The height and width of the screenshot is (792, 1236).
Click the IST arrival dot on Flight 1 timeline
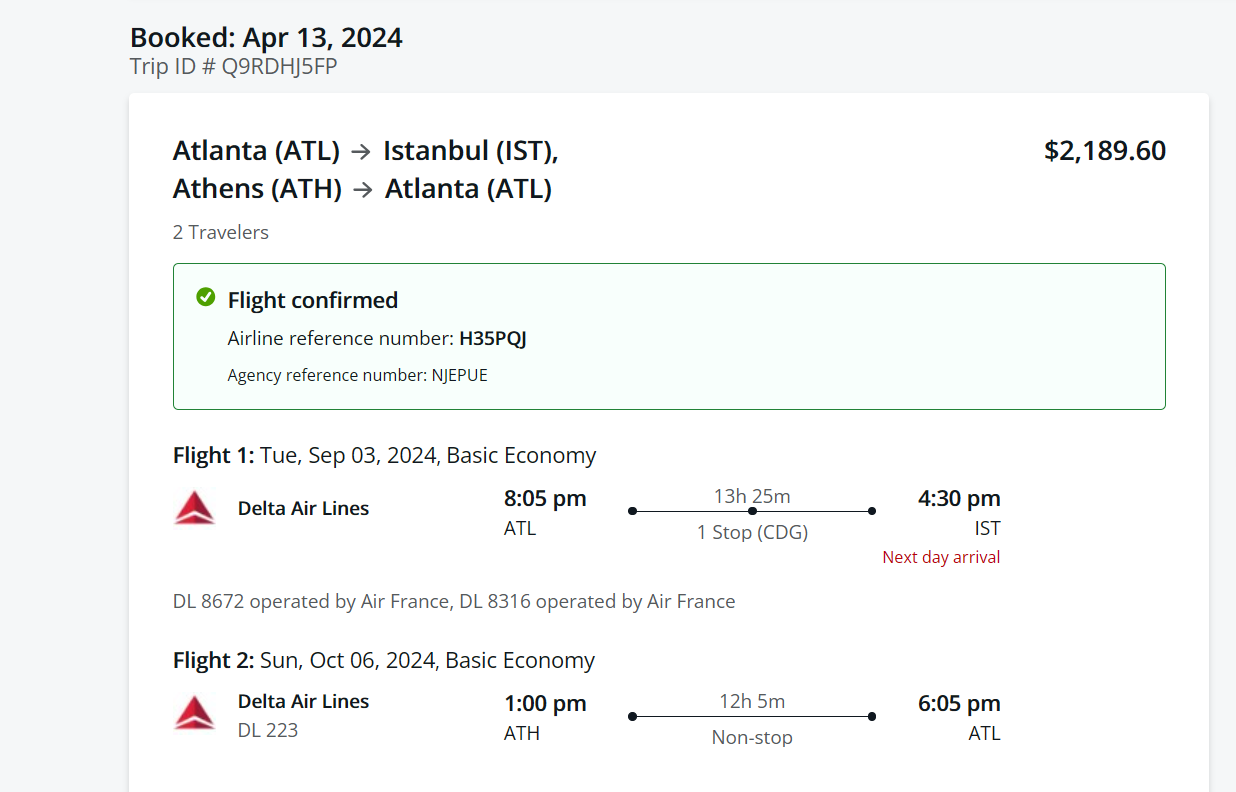click(x=872, y=511)
